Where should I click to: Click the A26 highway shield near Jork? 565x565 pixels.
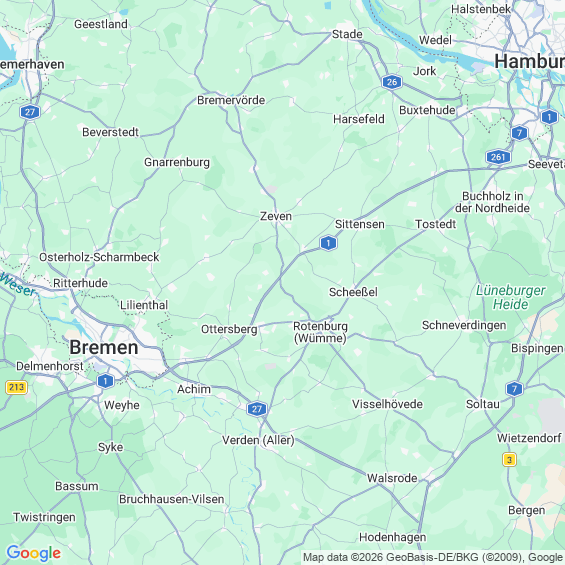click(392, 82)
